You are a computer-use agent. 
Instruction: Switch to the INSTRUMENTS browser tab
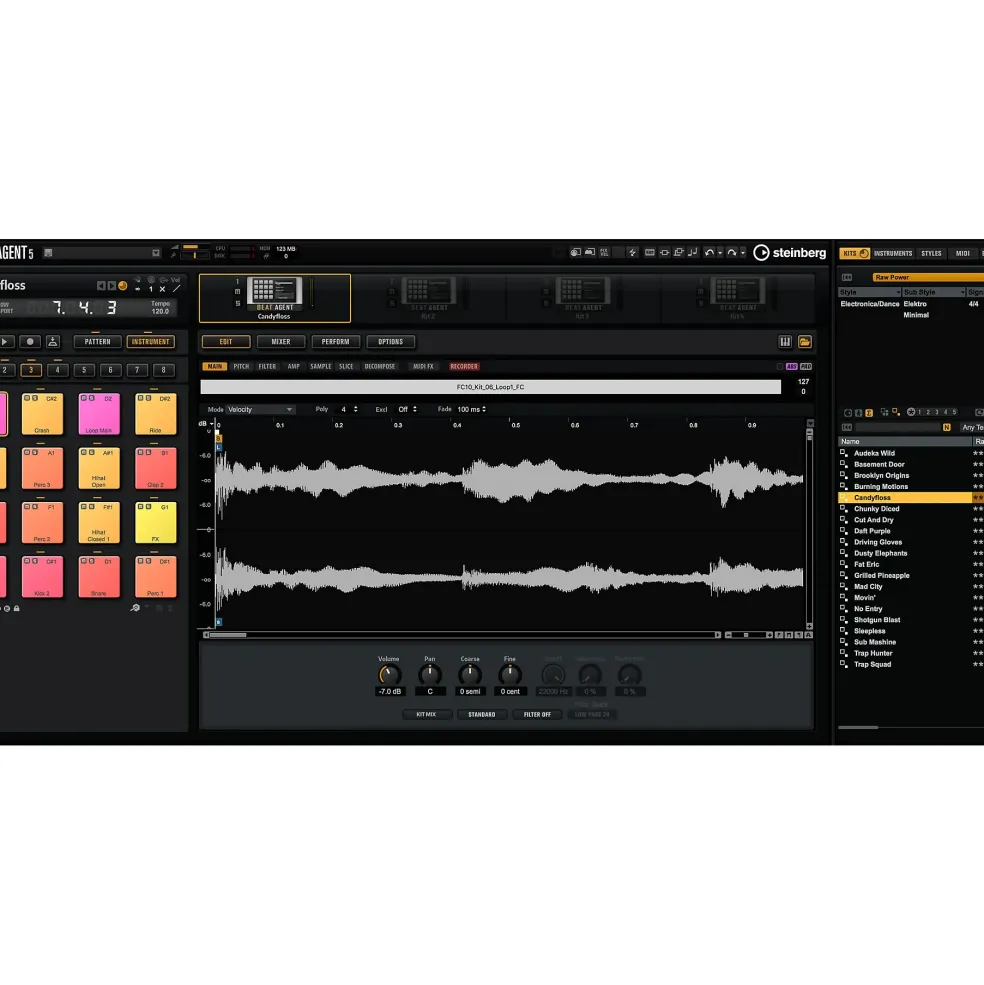pos(893,253)
